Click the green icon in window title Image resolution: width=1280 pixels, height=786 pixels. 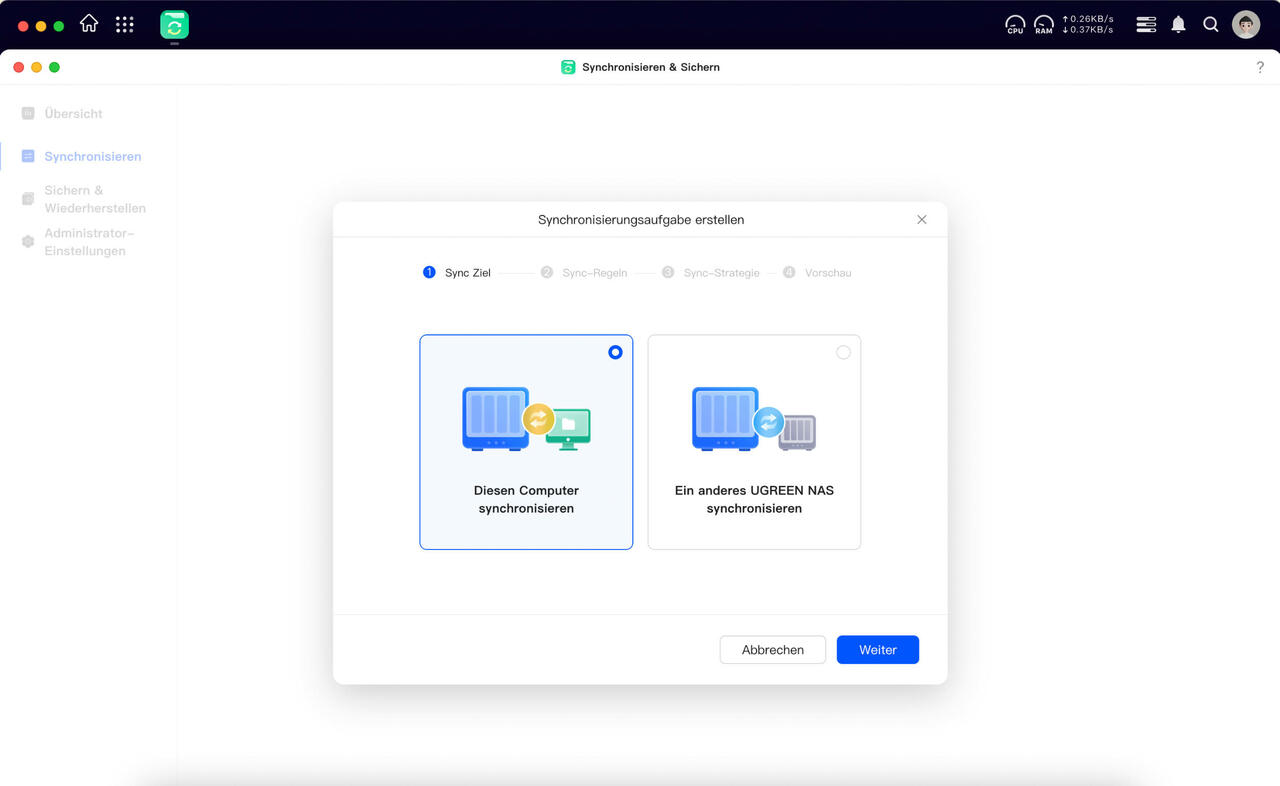568,67
